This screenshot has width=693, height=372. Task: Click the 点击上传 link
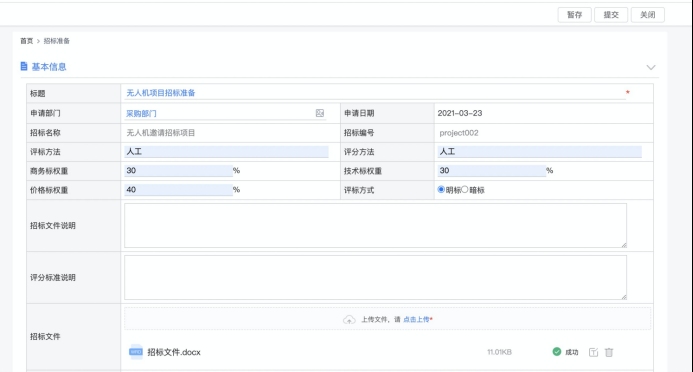pyautogui.click(x=416, y=319)
